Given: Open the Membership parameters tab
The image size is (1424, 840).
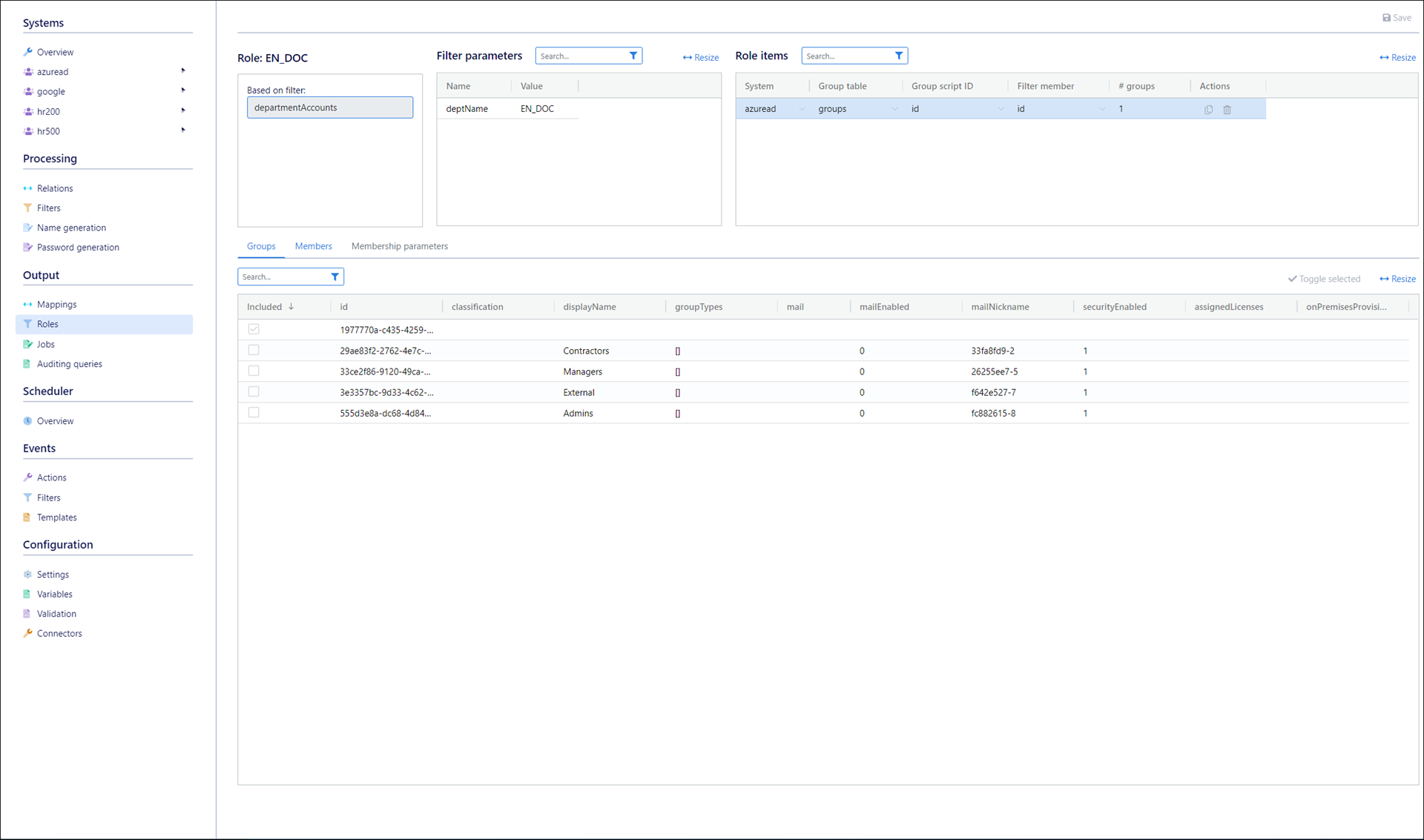Looking at the screenshot, I should [x=399, y=246].
